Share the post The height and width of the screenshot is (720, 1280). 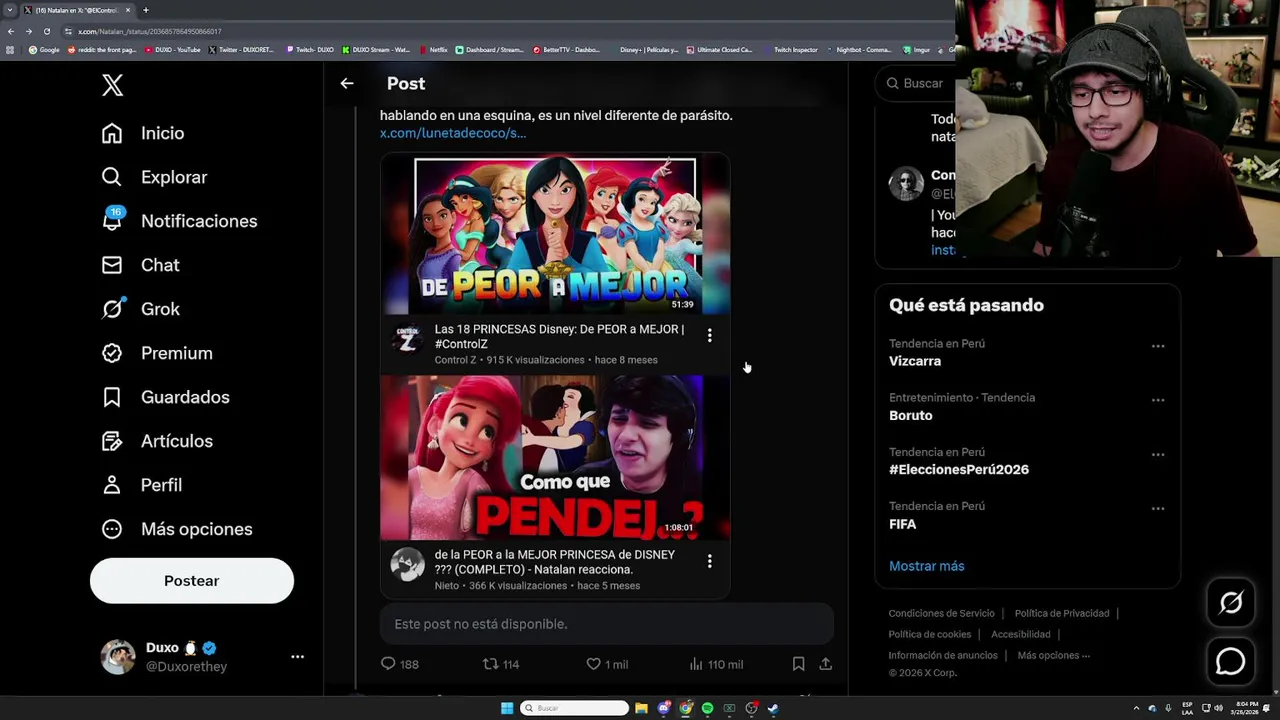[825, 664]
